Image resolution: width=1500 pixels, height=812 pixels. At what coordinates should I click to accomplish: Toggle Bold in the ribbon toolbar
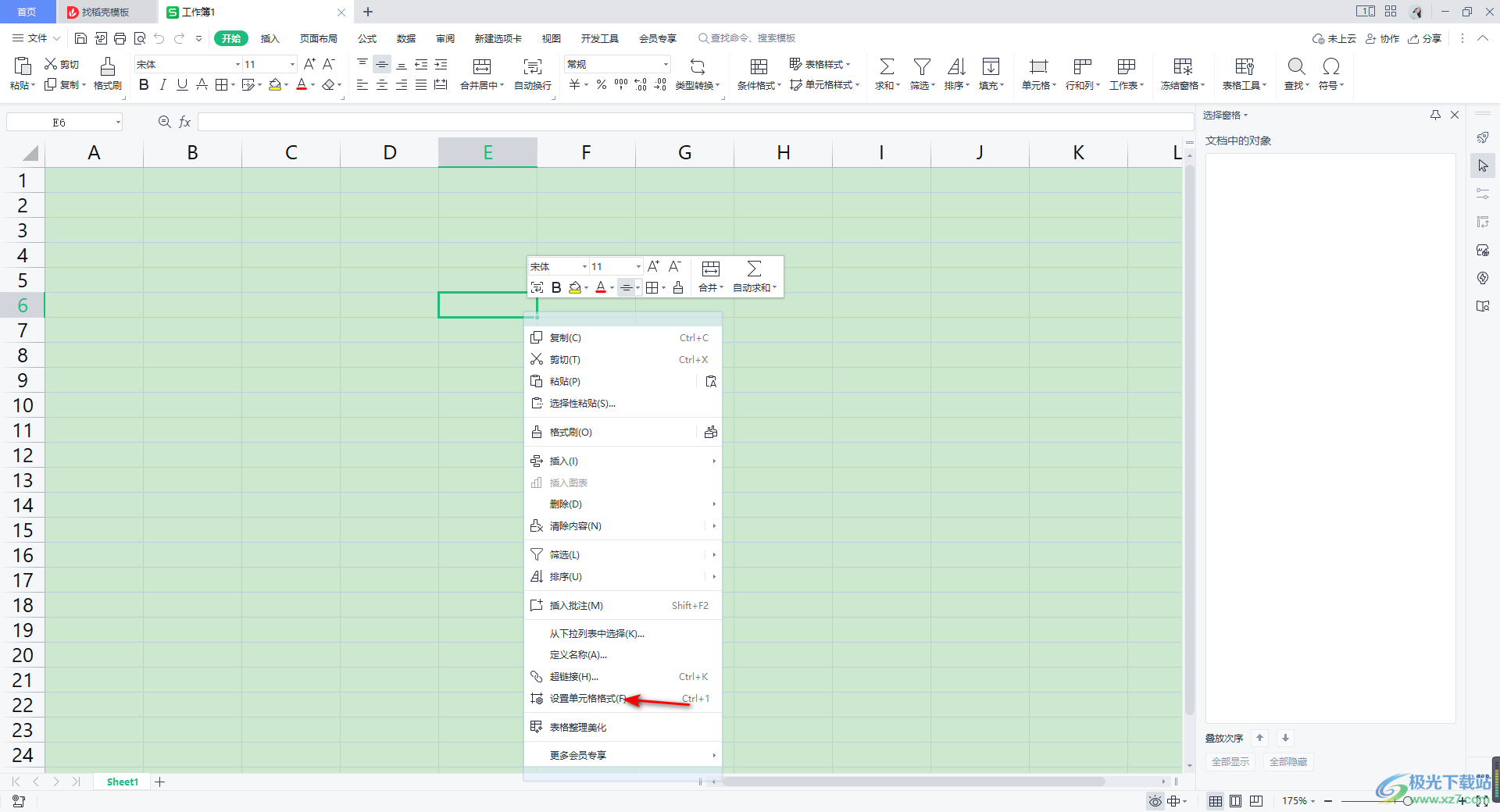144,84
